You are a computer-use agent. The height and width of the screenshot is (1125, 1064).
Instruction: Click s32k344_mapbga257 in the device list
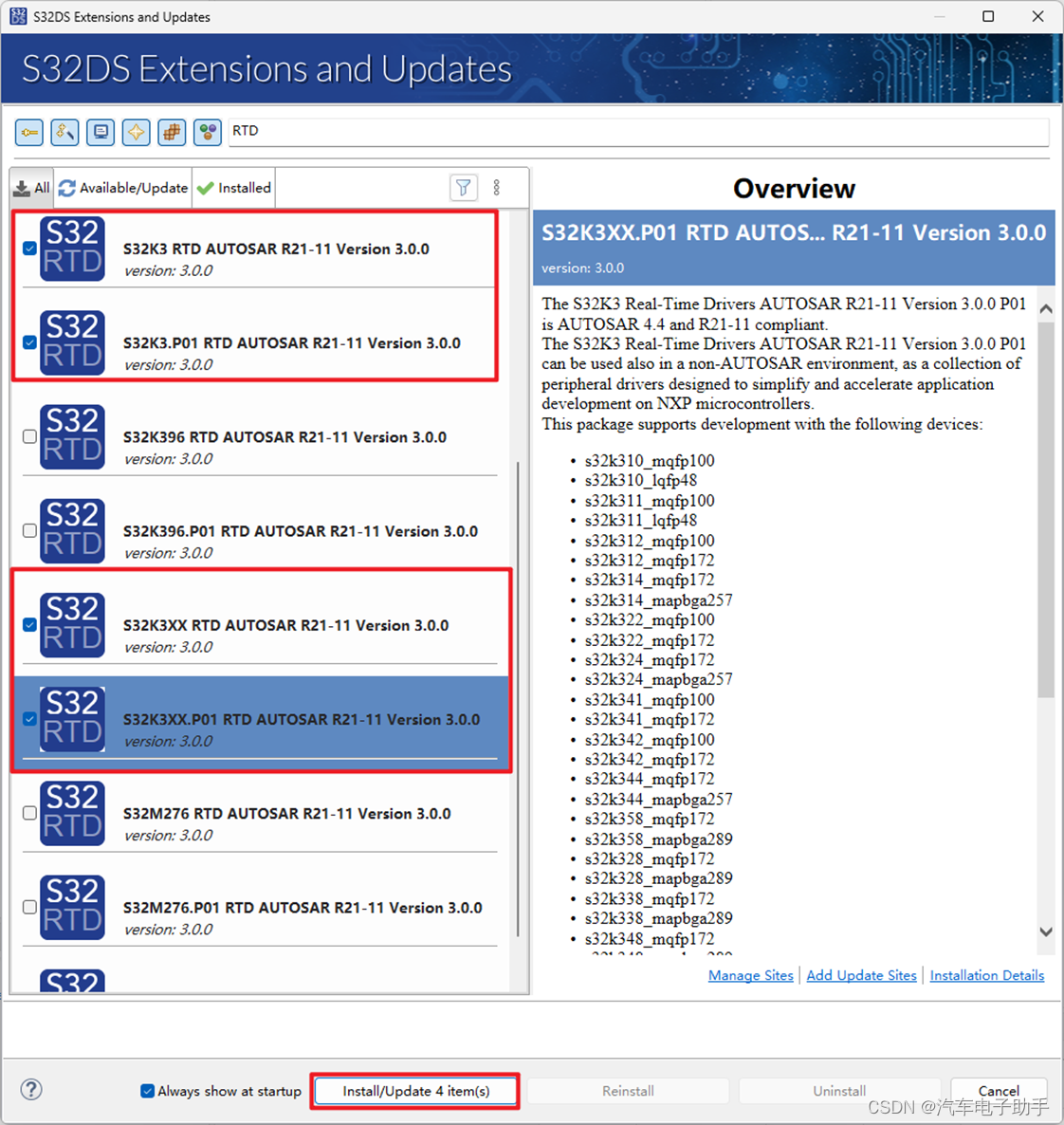click(659, 799)
